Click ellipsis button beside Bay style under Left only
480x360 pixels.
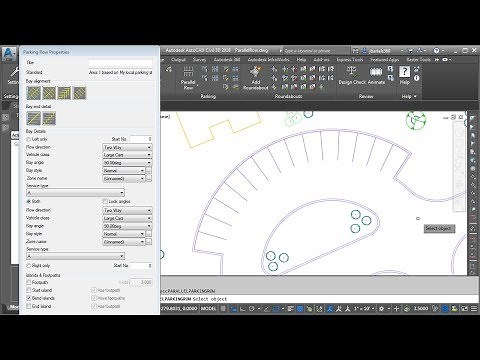149,171
